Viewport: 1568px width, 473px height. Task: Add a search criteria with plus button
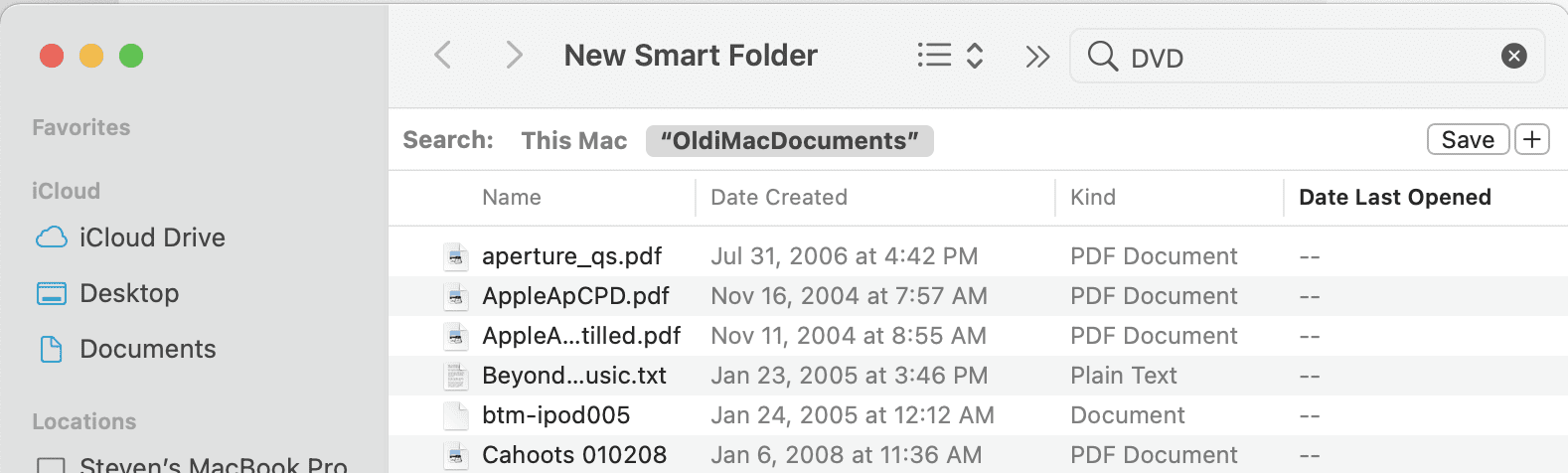coord(1532,140)
